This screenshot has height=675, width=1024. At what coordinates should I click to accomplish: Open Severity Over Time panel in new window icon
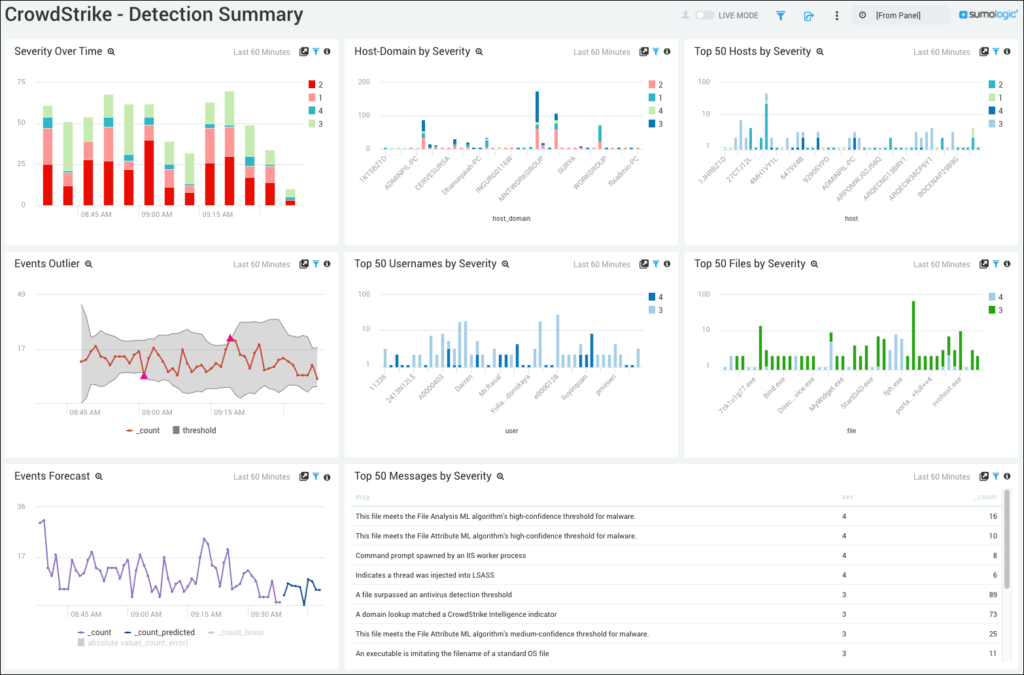point(304,52)
